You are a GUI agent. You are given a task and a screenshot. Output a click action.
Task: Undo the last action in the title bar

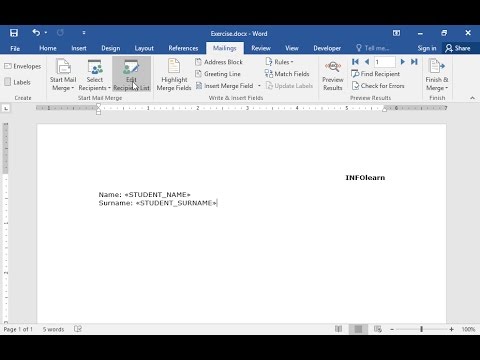(x=36, y=33)
